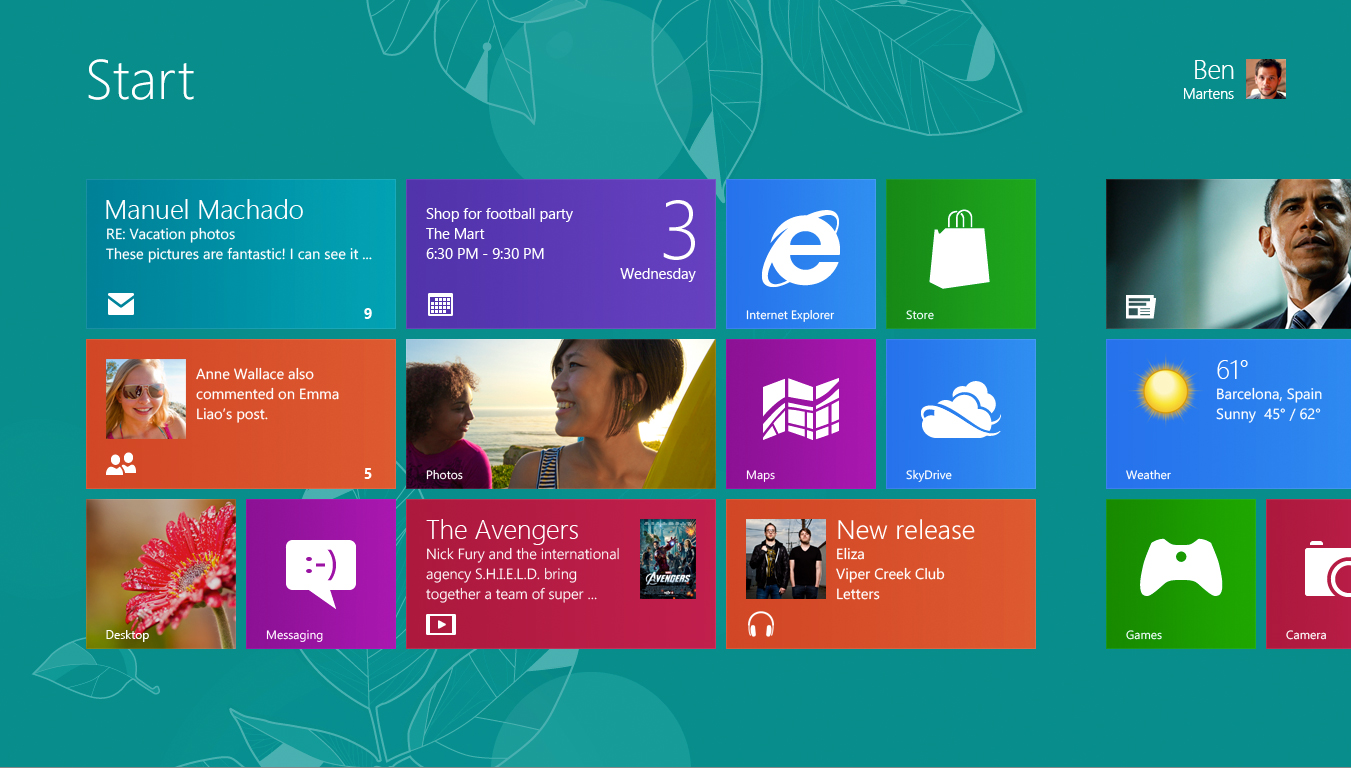Image resolution: width=1351 pixels, height=768 pixels.
Task: Launch the Messaging app
Action: tap(320, 573)
